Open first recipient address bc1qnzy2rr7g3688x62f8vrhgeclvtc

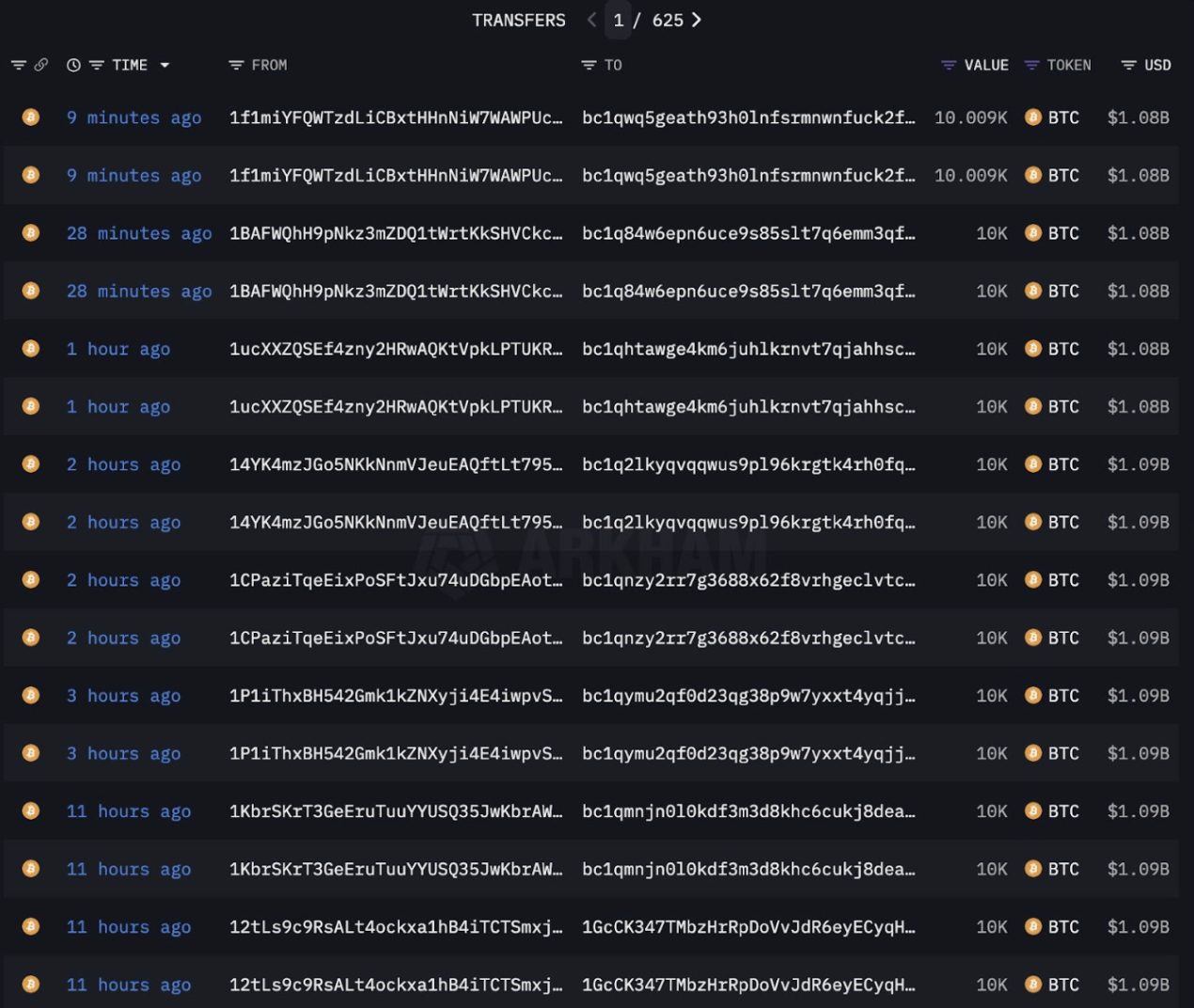point(748,580)
